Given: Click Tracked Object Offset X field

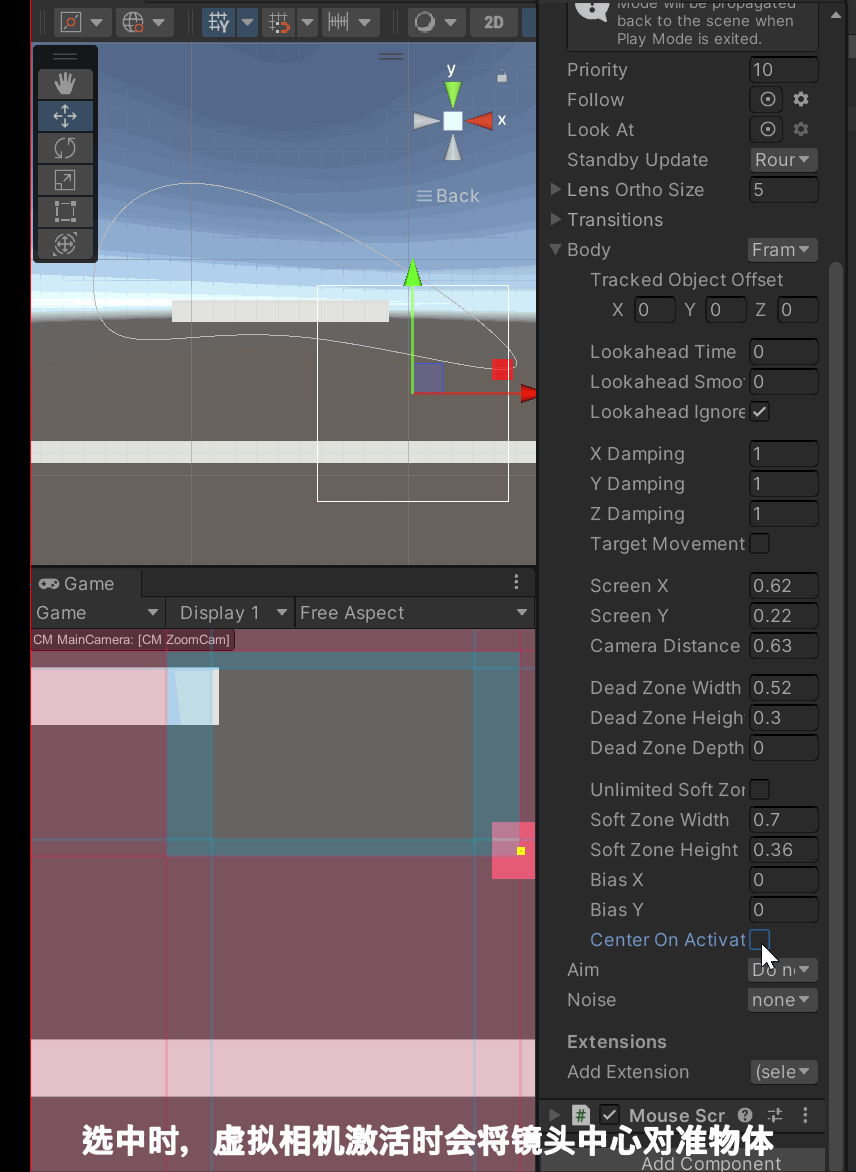Looking at the screenshot, I should (x=655, y=309).
